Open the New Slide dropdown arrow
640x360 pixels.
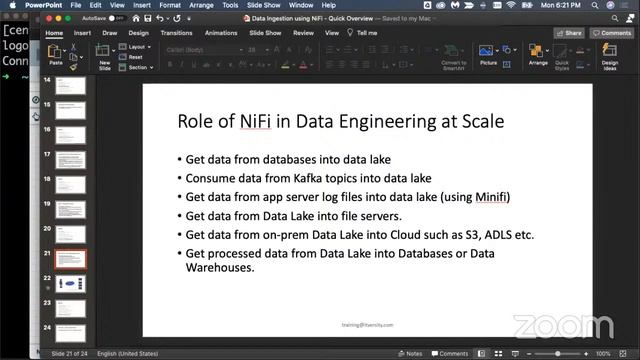click(113, 51)
